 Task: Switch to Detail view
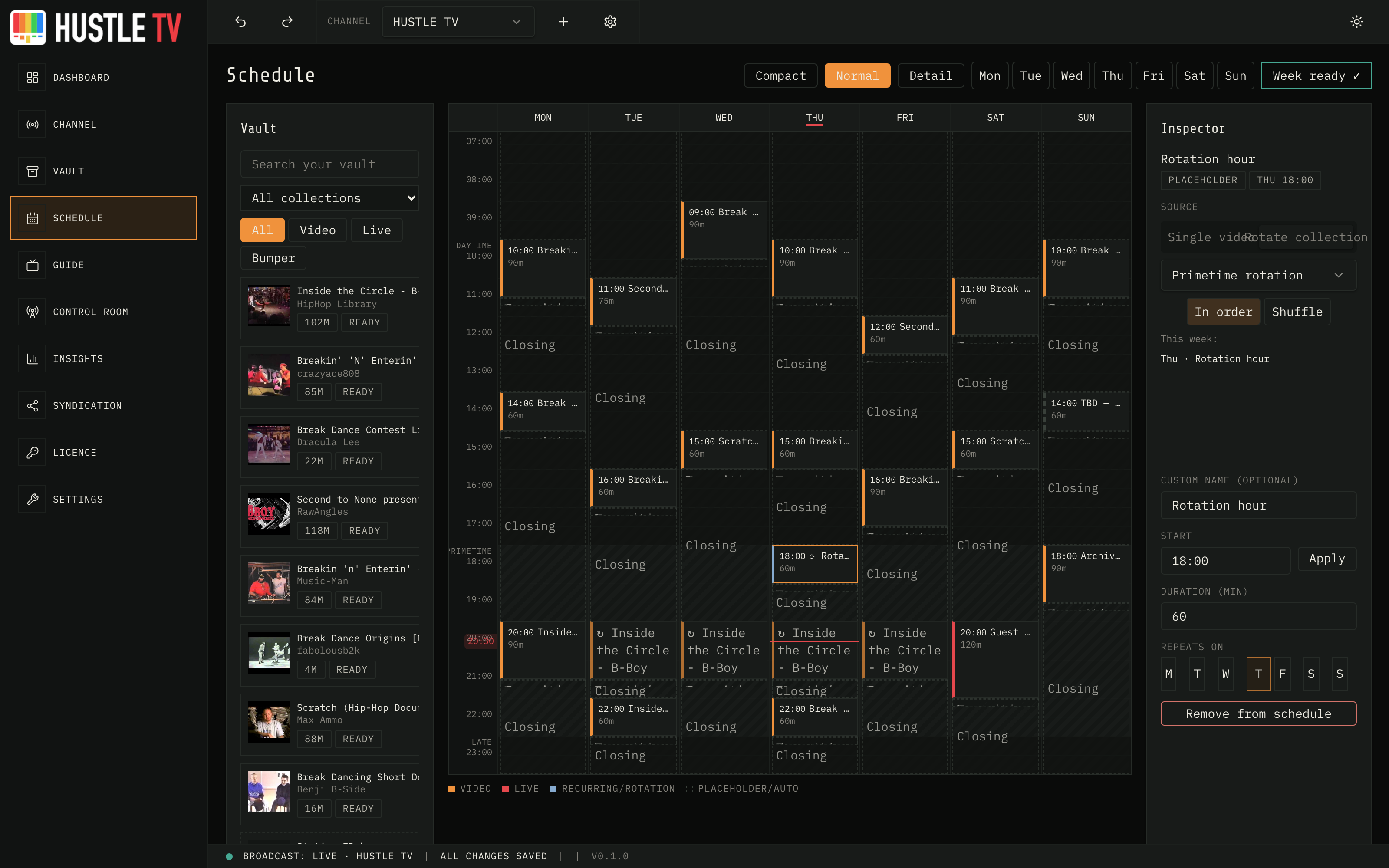(x=930, y=76)
